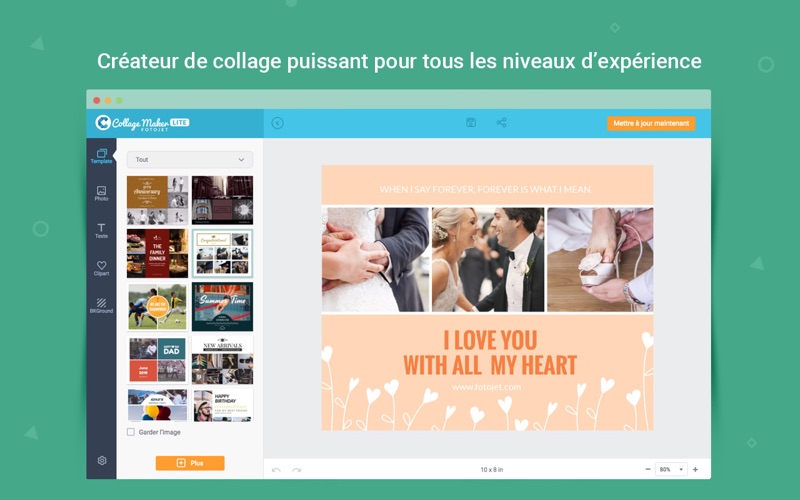Expand the Tout category dropdown

coord(190,160)
